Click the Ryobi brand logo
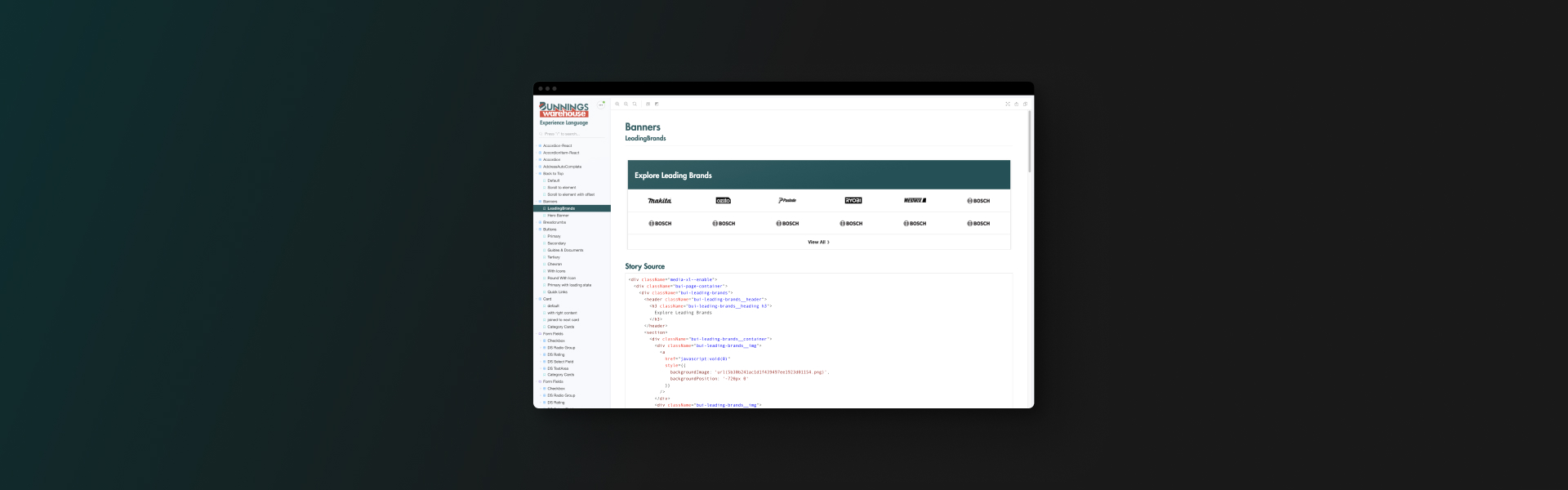Viewport: 1568px width, 490px height. point(853,200)
